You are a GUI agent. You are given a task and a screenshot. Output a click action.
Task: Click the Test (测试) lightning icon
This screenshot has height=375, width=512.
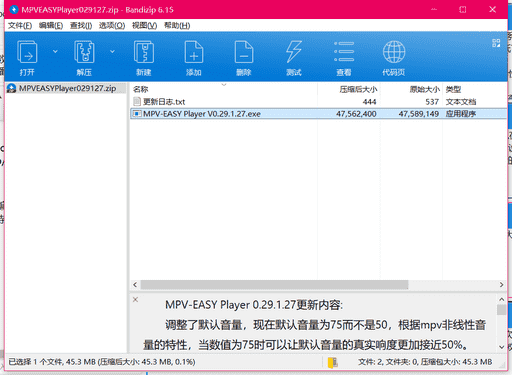pyautogui.click(x=294, y=52)
